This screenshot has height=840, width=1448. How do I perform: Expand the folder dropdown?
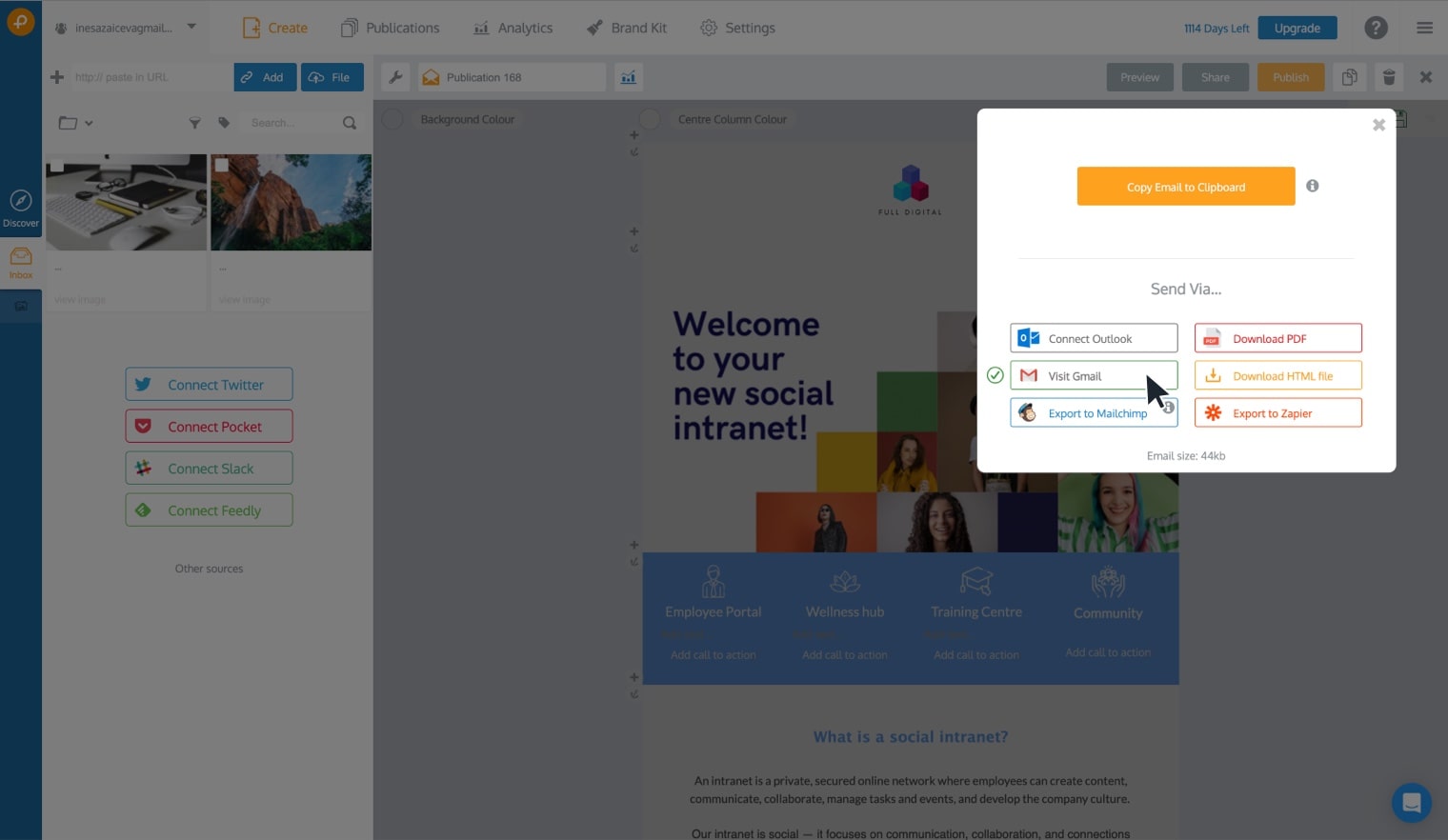76,123
